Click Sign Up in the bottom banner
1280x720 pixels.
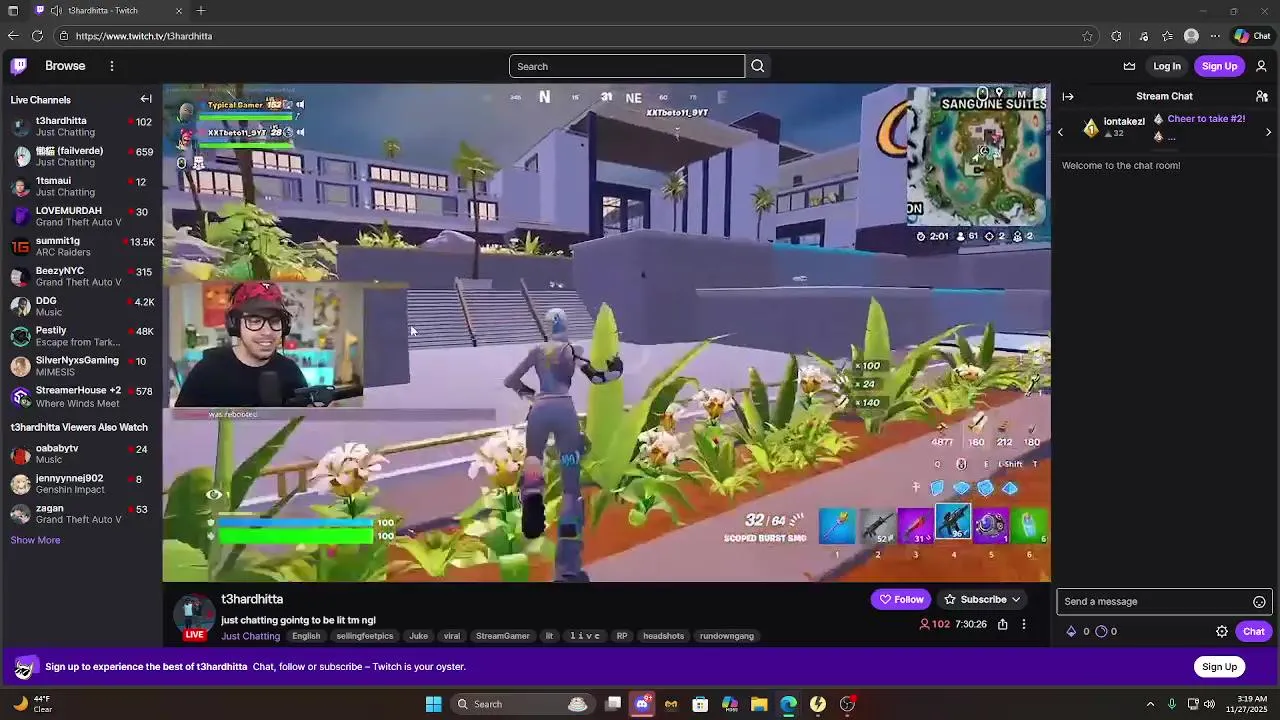tap(1219, 667)
